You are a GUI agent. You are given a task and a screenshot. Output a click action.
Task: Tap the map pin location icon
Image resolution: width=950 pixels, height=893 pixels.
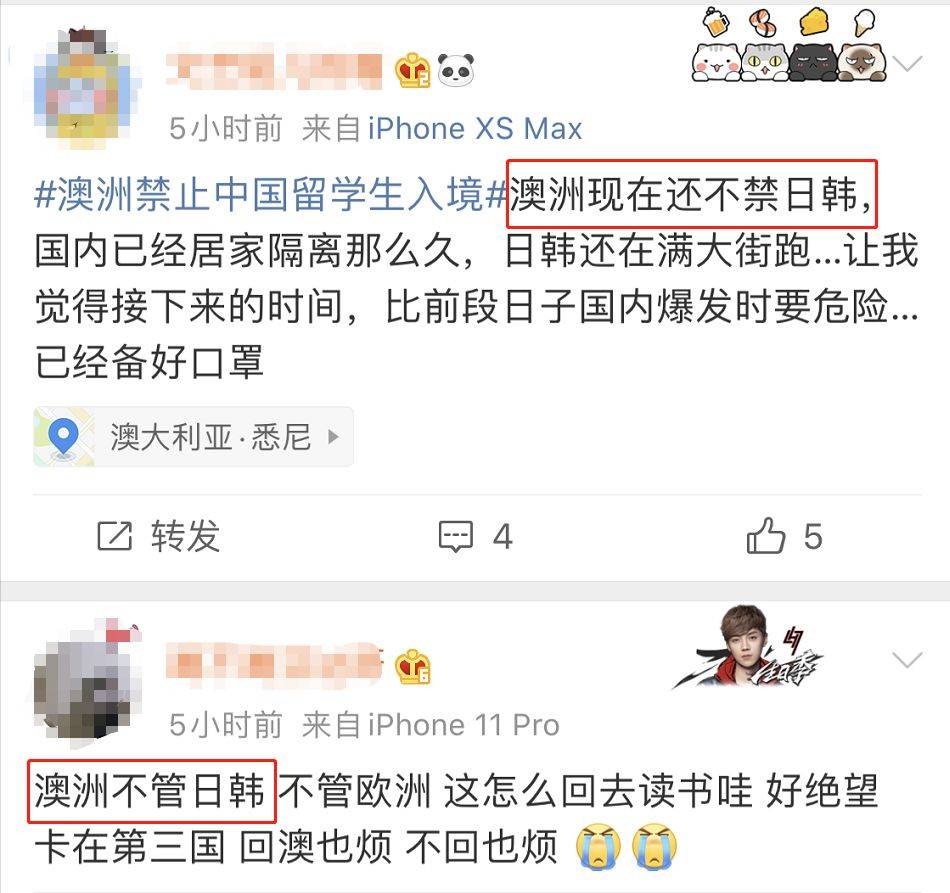[64, 437]
